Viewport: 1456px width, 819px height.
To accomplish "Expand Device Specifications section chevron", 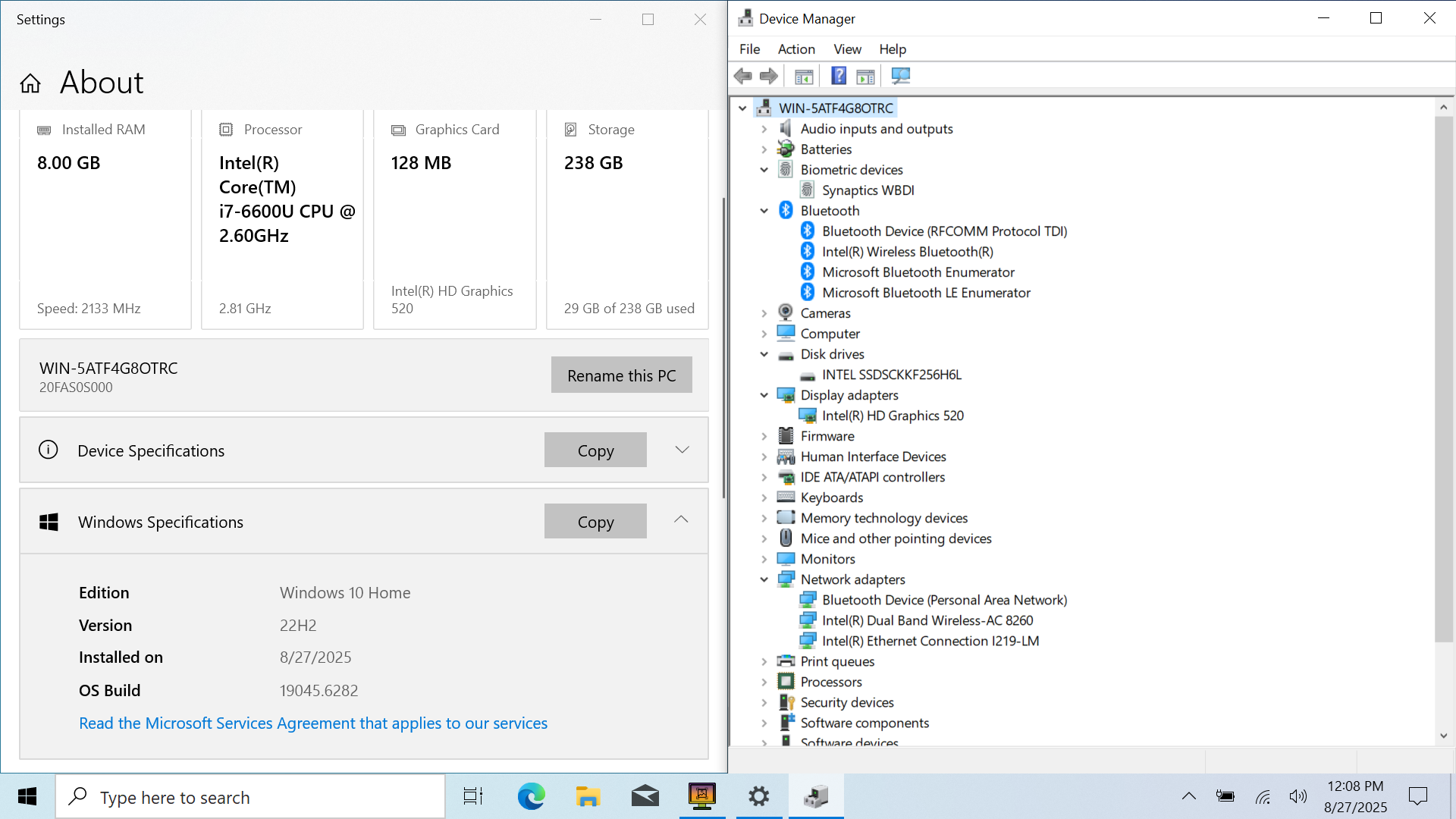I will (682, 450).
